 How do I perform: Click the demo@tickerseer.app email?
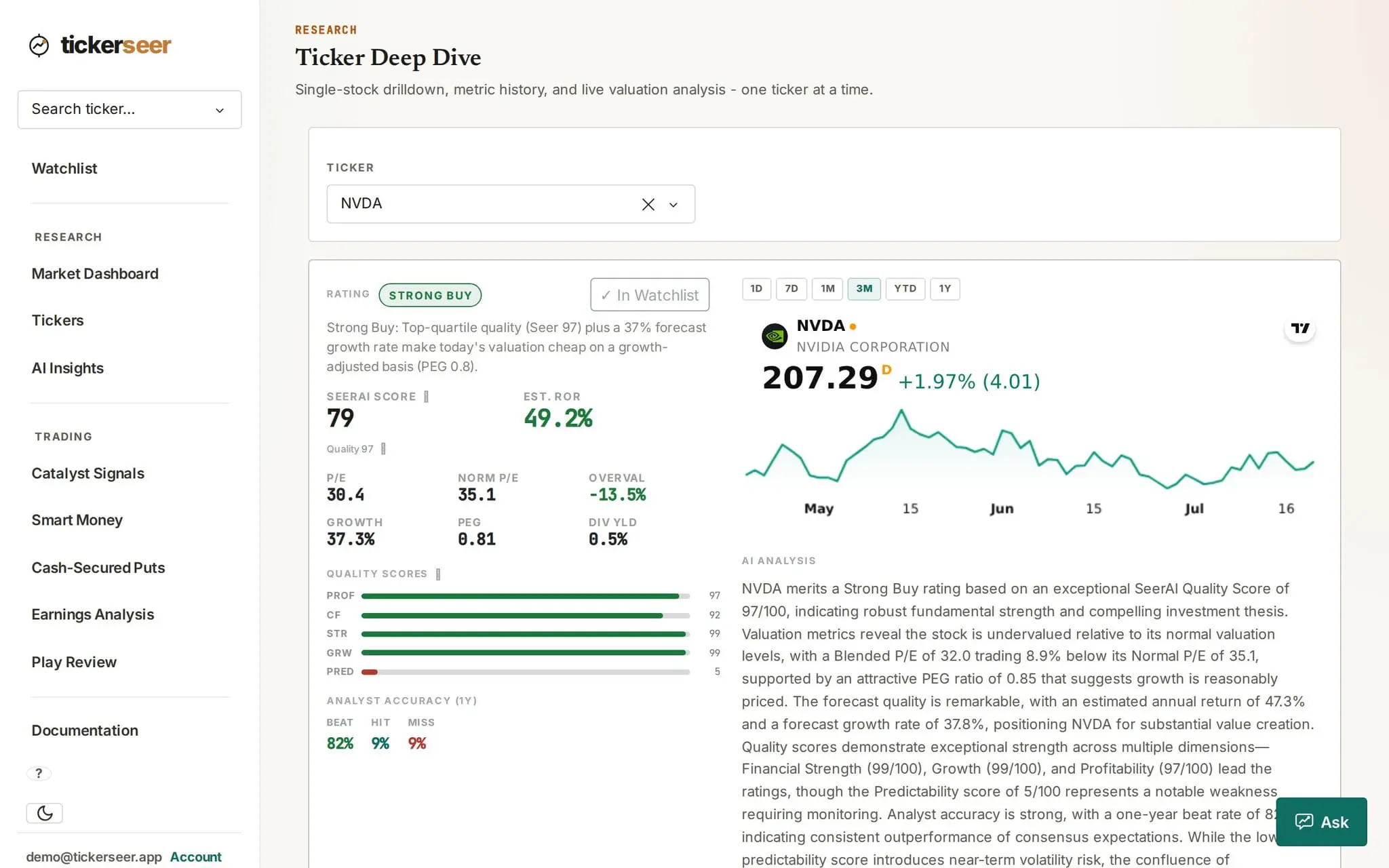tap(94, 856)
